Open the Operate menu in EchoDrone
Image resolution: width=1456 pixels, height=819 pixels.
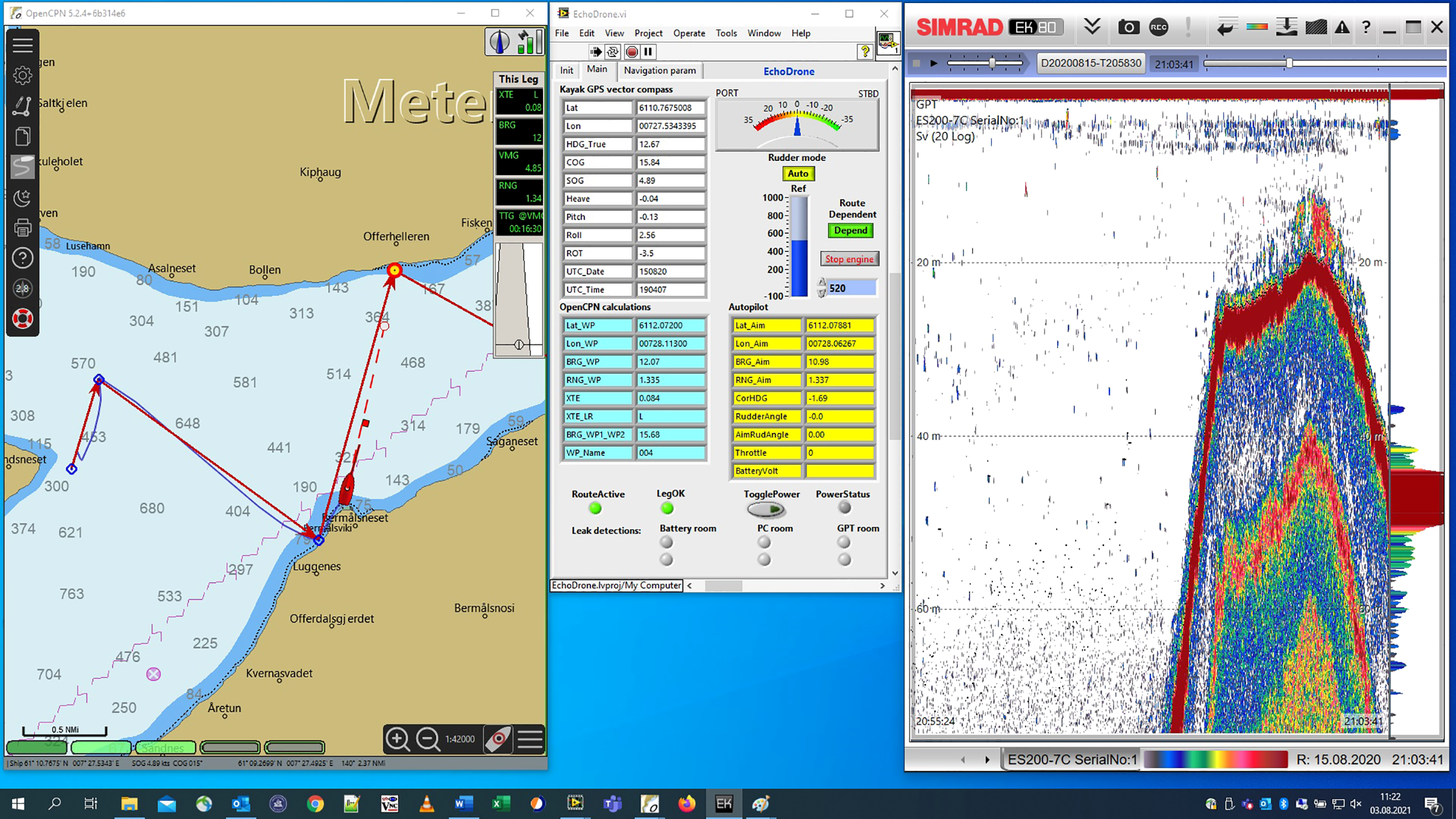[x=689, y=33]
